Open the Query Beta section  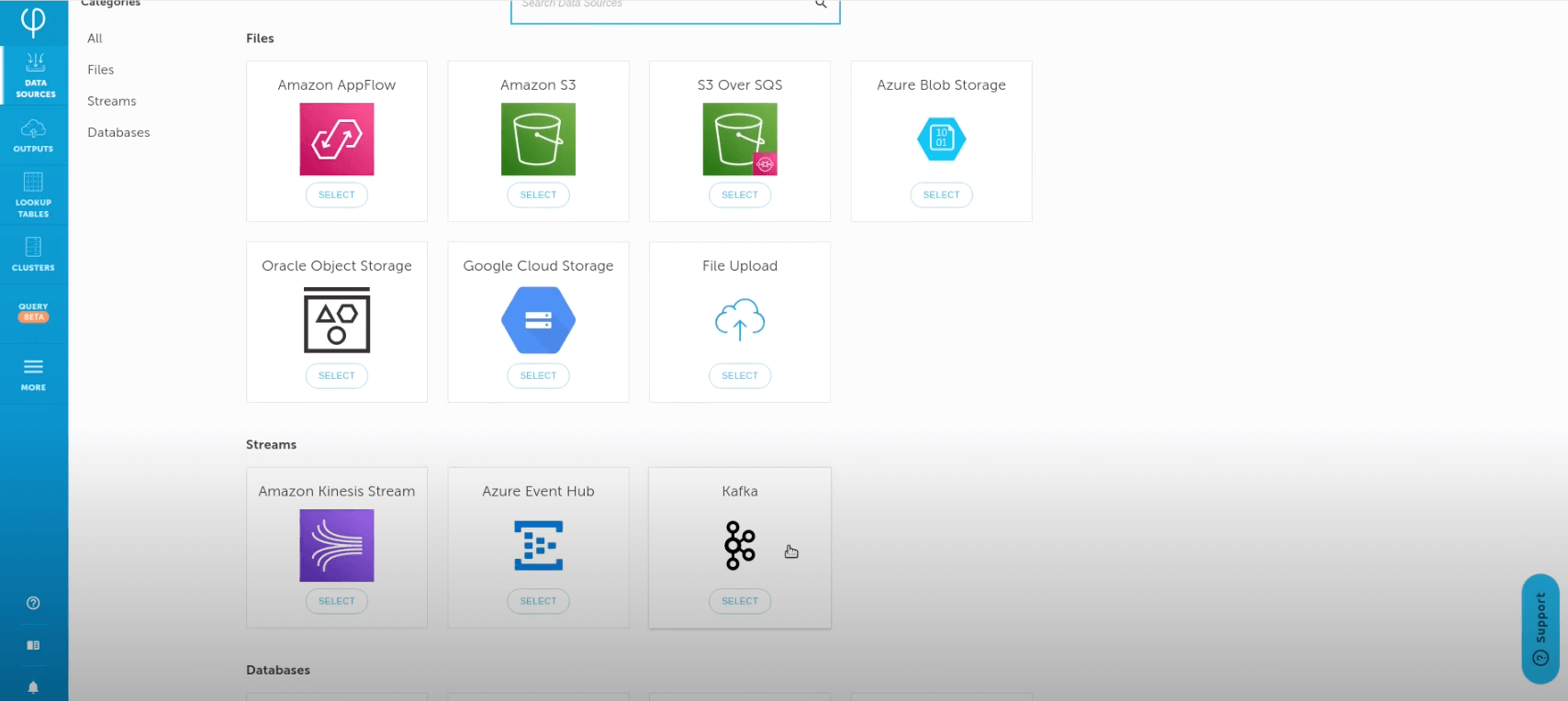pyautogui.click(x=34, y=312)
